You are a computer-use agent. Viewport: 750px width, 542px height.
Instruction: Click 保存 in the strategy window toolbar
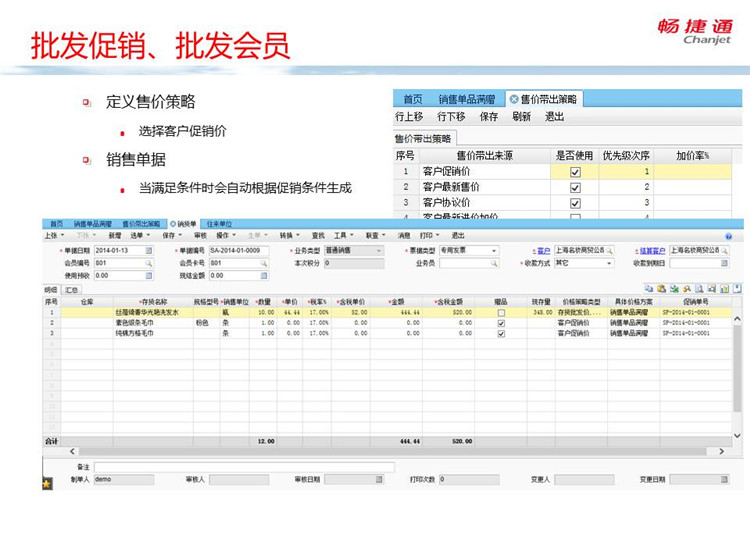pos(489,117)
